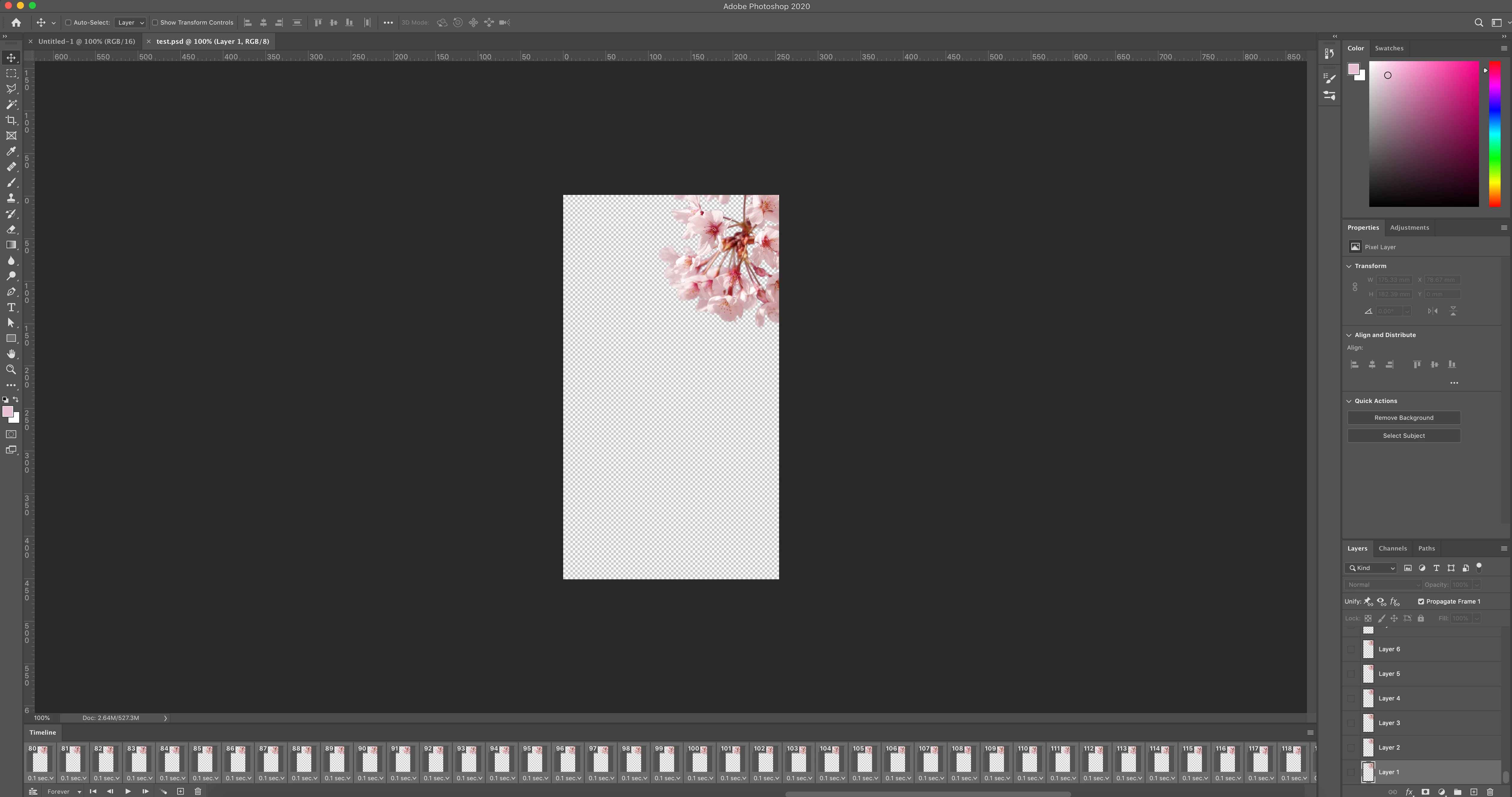Select the Gradient tool
This screenshot has height=797, width=1512.
coord(11,245)
